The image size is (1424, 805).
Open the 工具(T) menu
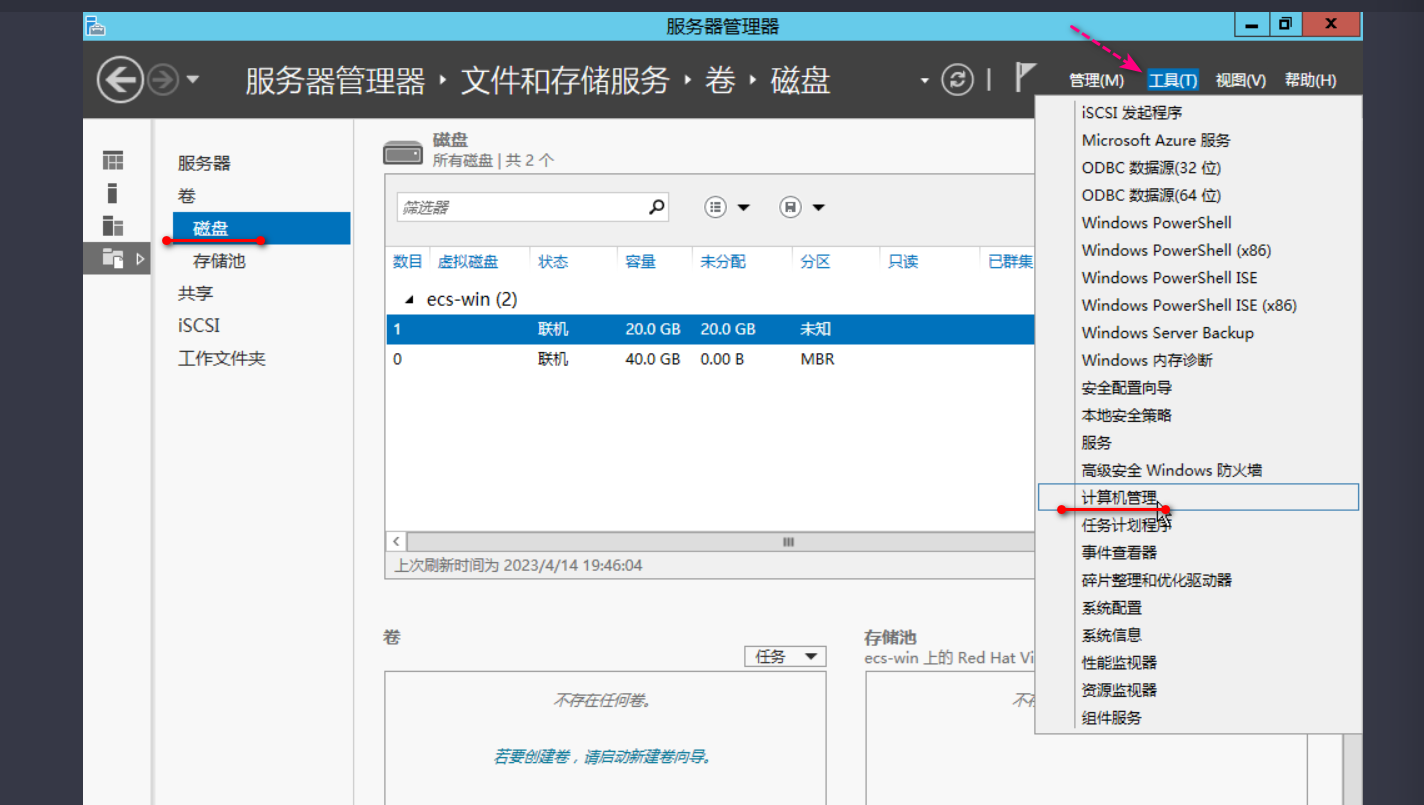point(1173,80)
